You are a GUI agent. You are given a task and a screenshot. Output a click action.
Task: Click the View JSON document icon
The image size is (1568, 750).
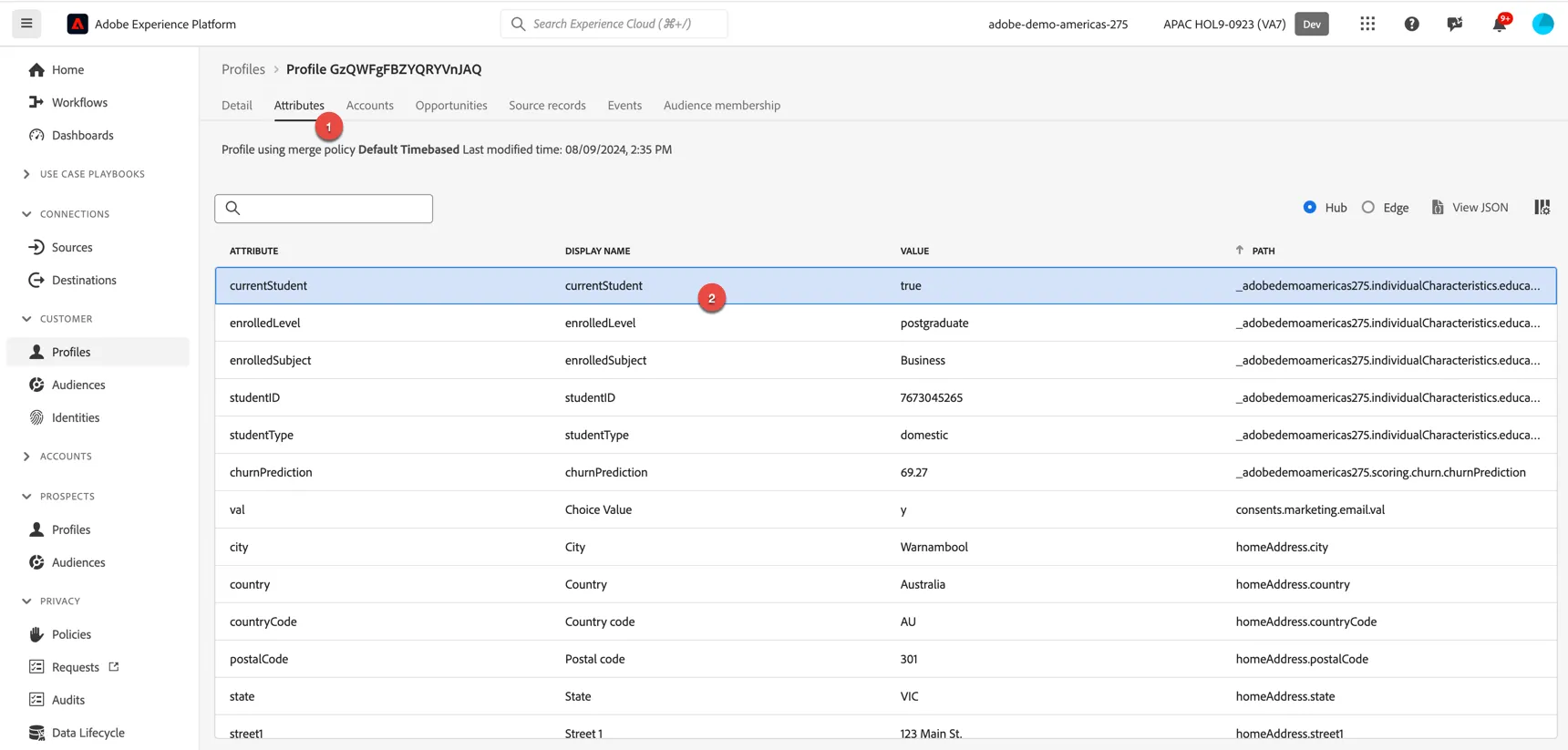[1438, 208]
